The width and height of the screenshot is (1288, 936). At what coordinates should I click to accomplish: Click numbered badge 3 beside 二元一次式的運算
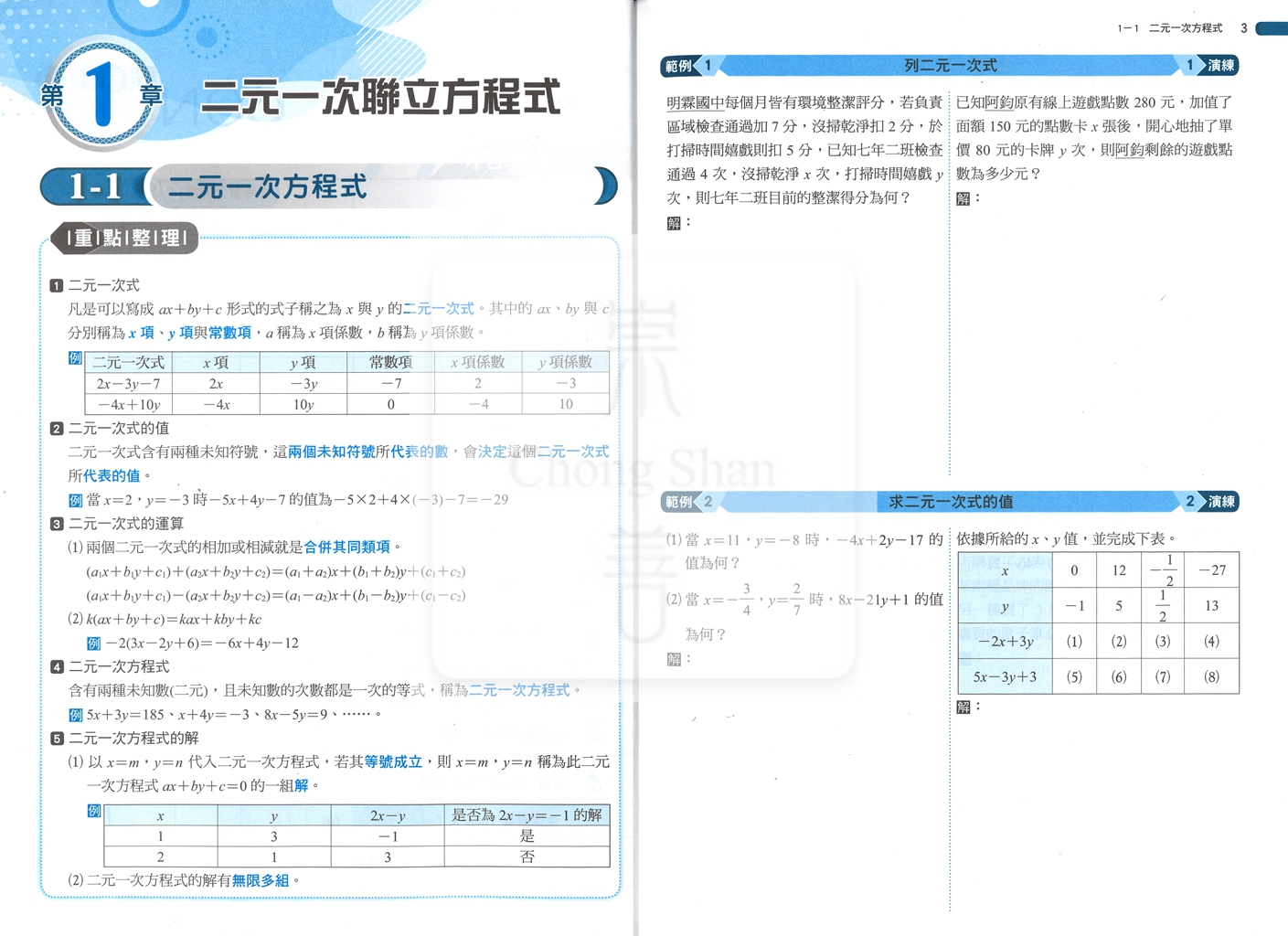pyautogui.click(x=57, y=524)
